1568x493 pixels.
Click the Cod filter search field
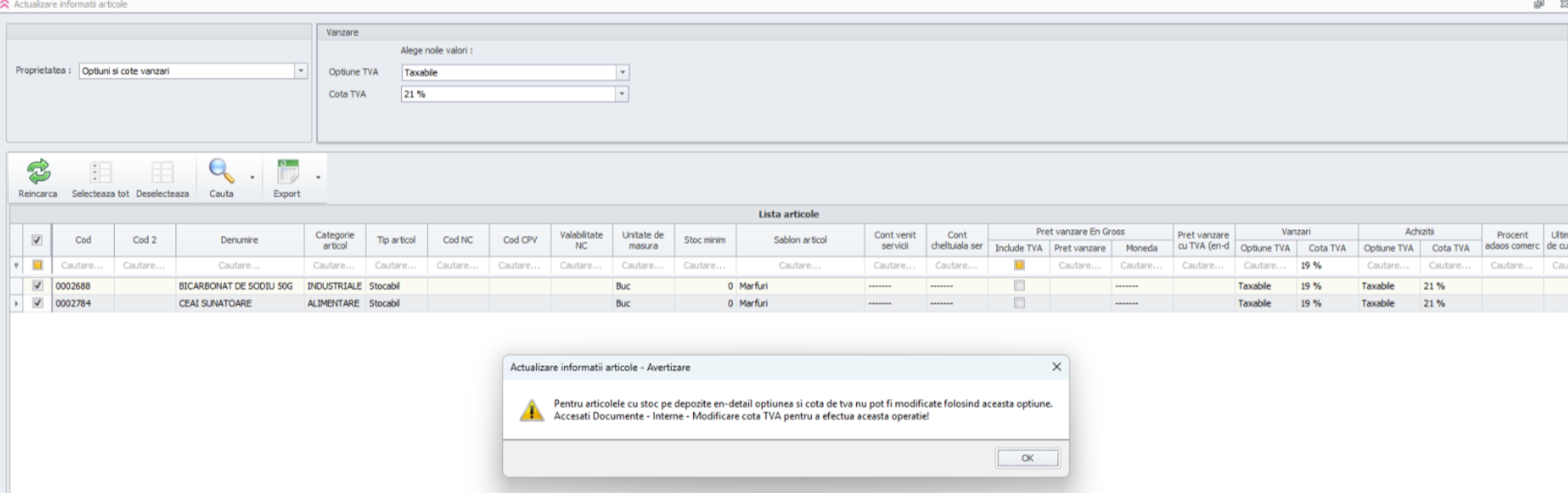pyautogui.click(x=83, y=265)
